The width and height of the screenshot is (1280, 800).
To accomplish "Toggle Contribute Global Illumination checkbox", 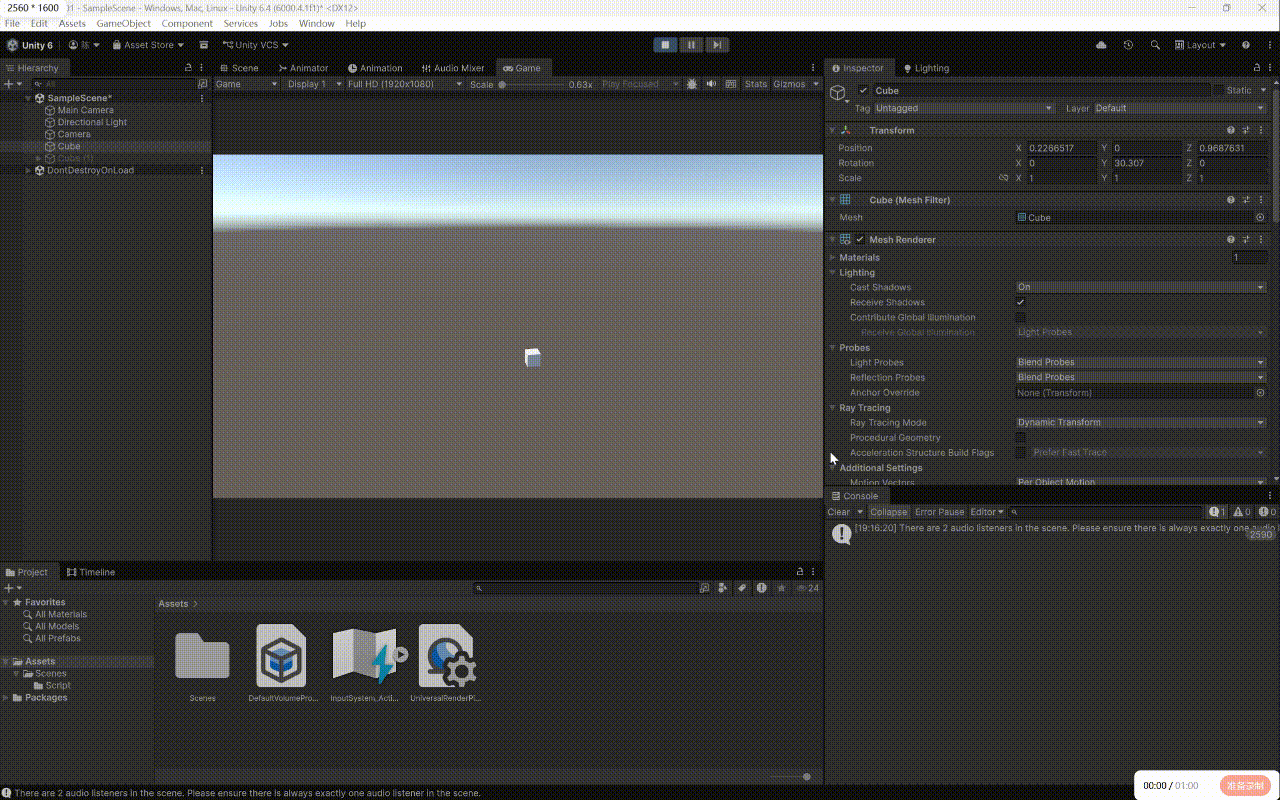I will (x=1020, y=317).
